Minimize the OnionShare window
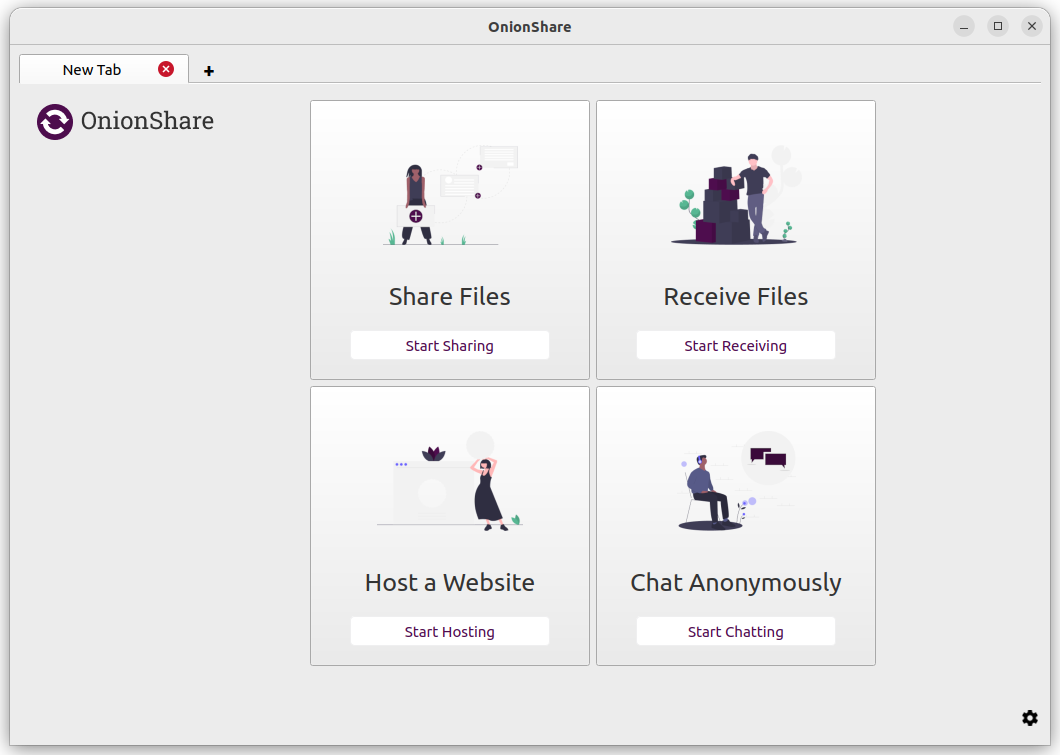The image size is (1060, 755). coord(963,26)
